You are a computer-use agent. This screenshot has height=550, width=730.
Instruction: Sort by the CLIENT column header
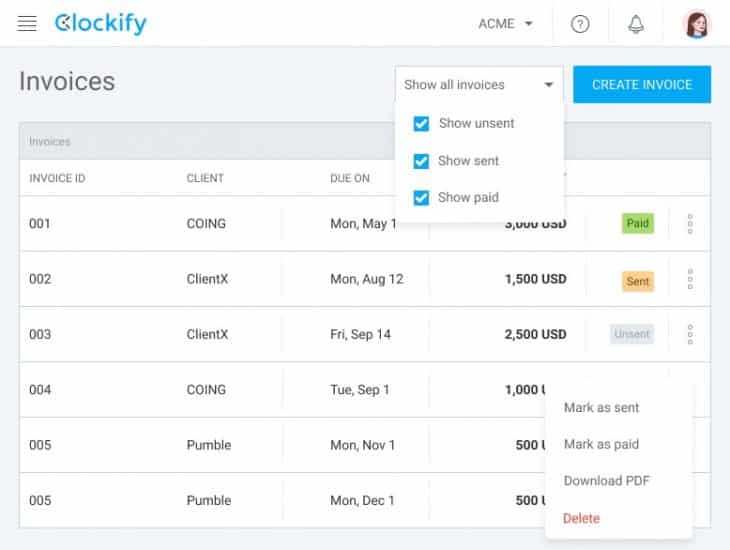[205, 178]
